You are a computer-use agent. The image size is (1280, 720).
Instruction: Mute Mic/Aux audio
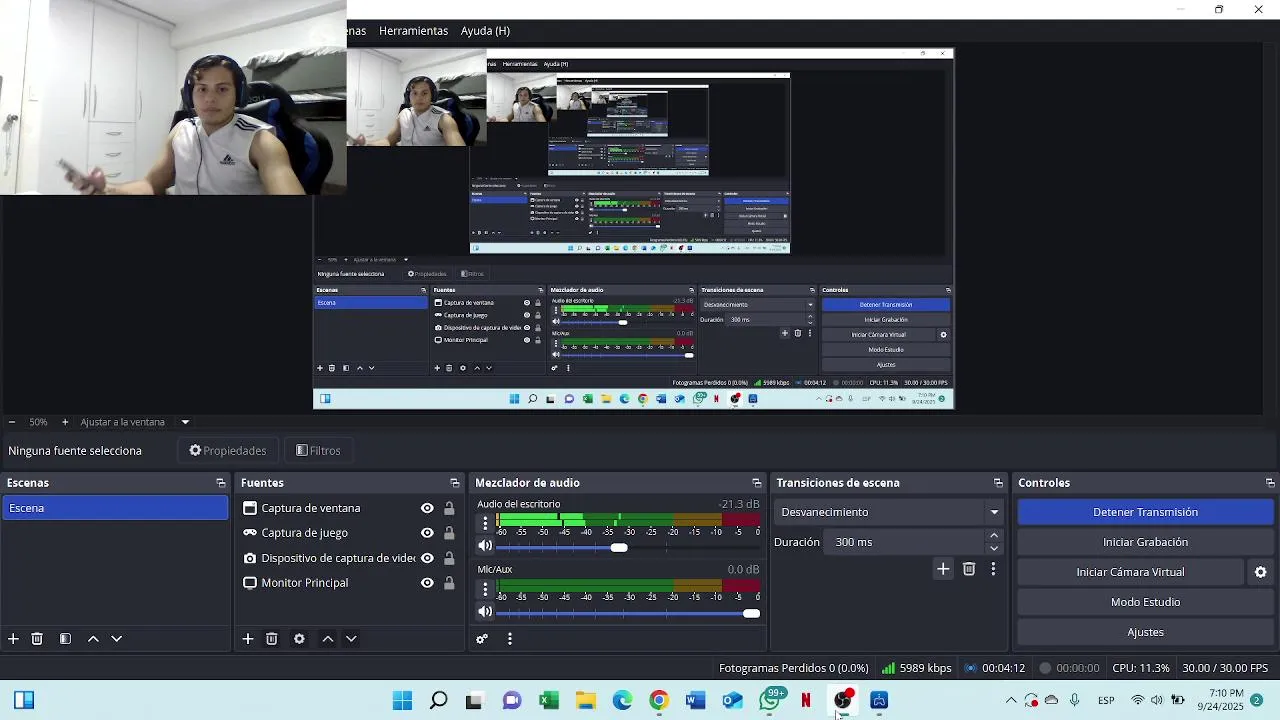click(x=485, y=612)
